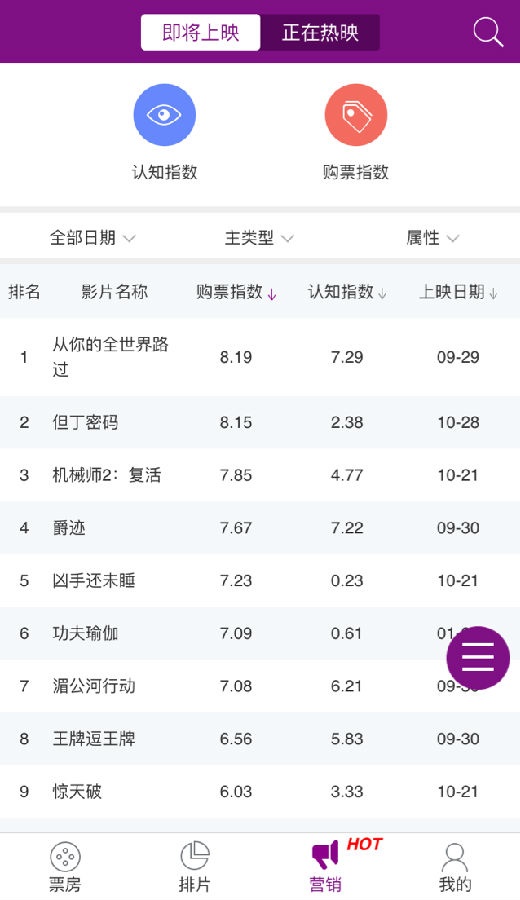Sort by 上映日期 column header
520x900 pixels.
[458, 292]
